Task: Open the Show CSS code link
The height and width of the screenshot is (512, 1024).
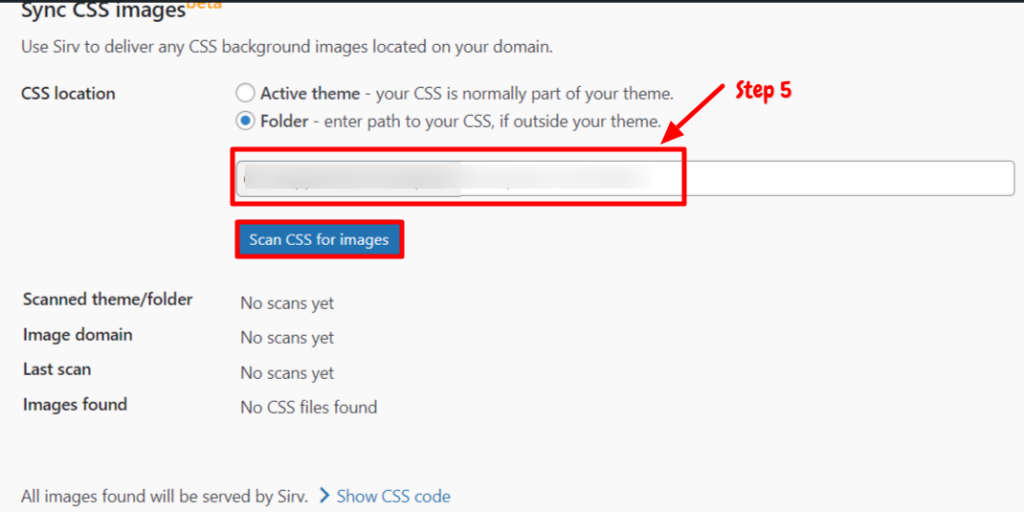Action: coord(393,496)
